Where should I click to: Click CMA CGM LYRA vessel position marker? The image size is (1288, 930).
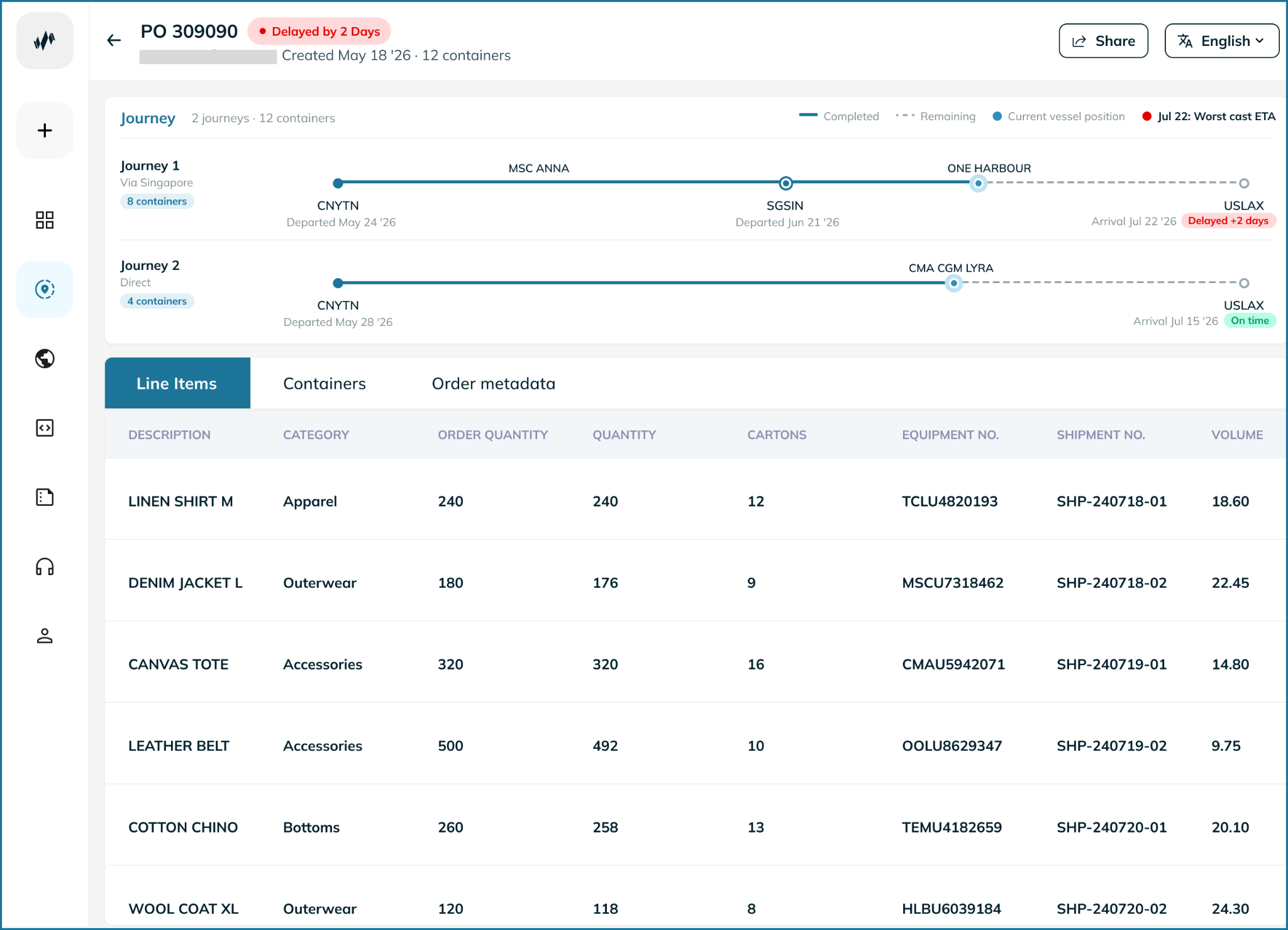click(954, 283)
